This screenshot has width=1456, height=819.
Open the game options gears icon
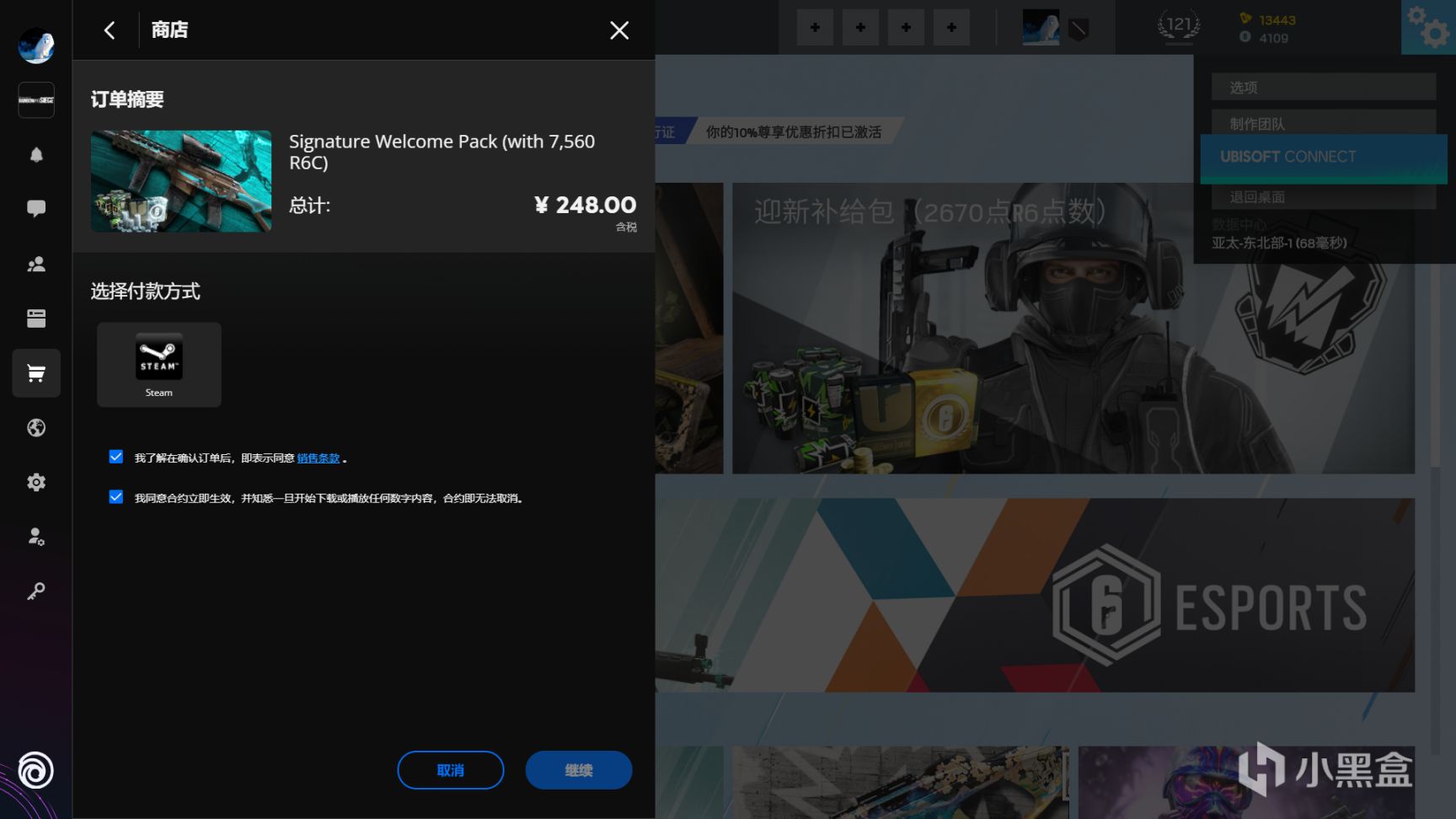(1428, 27)
